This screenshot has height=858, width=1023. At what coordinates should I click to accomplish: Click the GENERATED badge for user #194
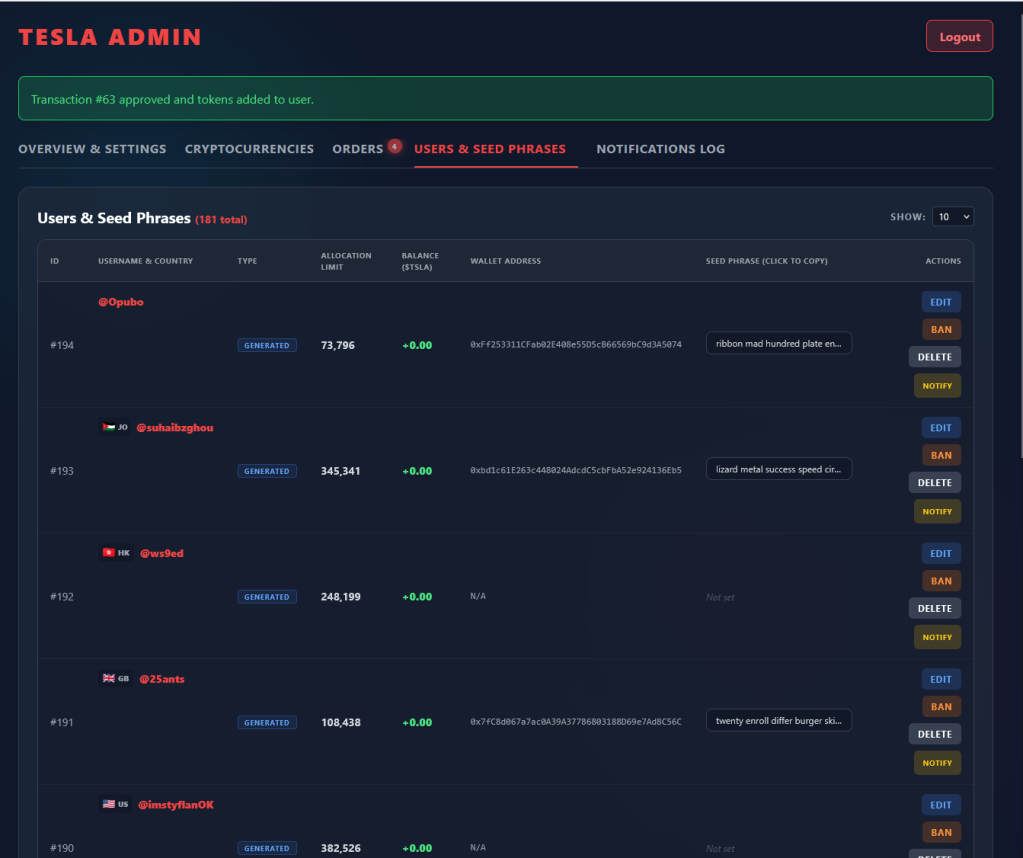click(267, 345)
